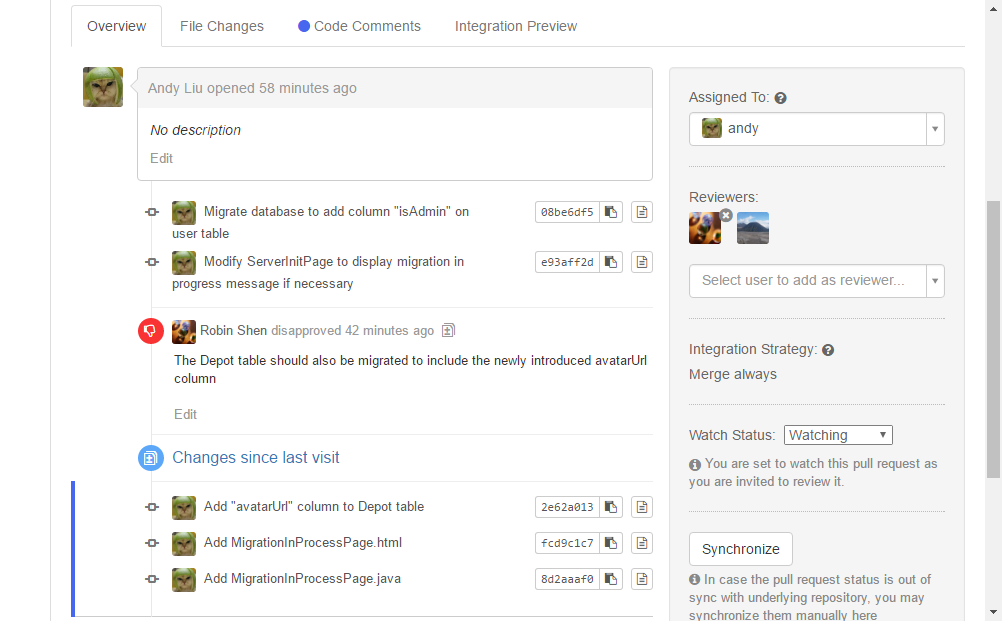Click the vertical page scrollbar thumb
This screenshot has width=1002, height=621.
point(993,340)
